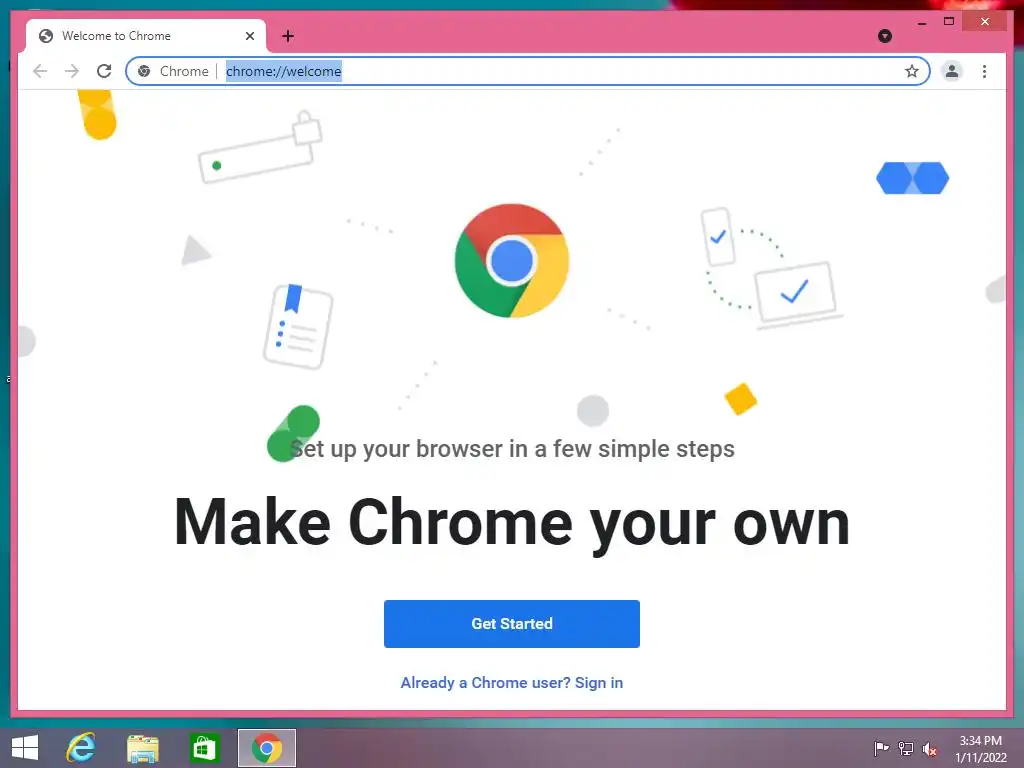Open the Action Center flag icon
This screenshot has width=1024, height=768.
881,748
